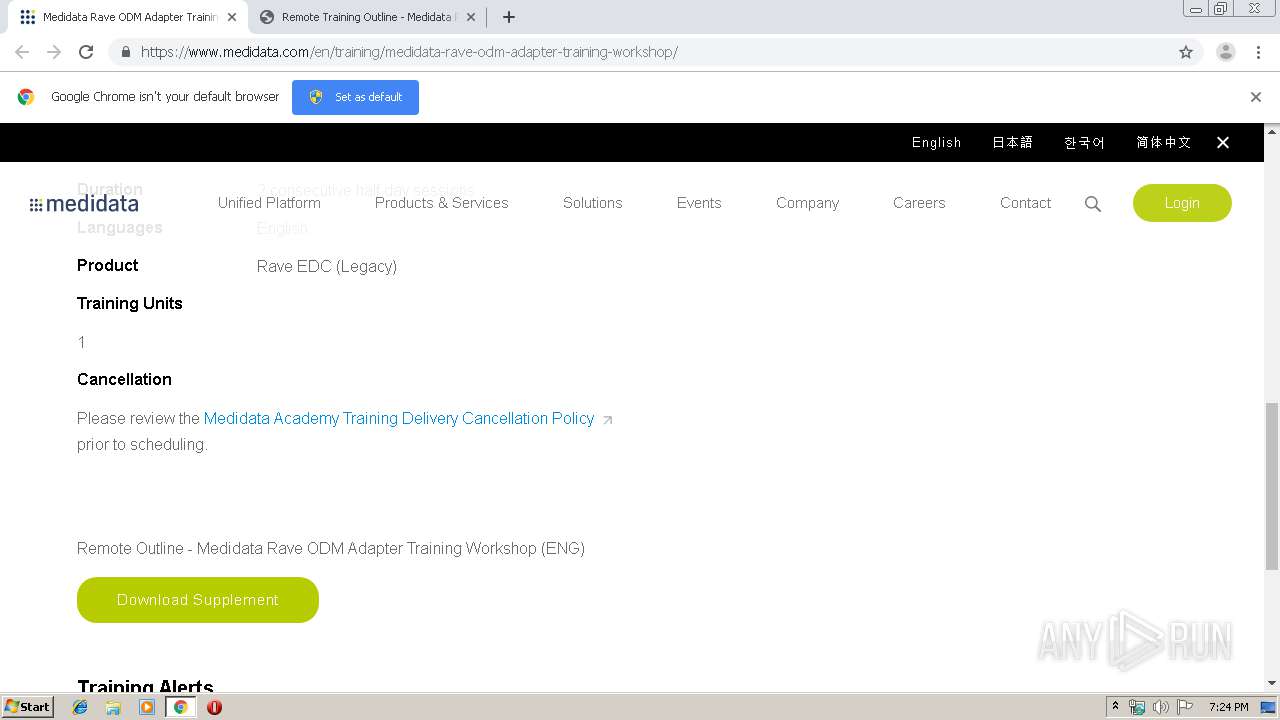Switch site language to 简体中文

pyautogui.click(x=1163, y=143)
